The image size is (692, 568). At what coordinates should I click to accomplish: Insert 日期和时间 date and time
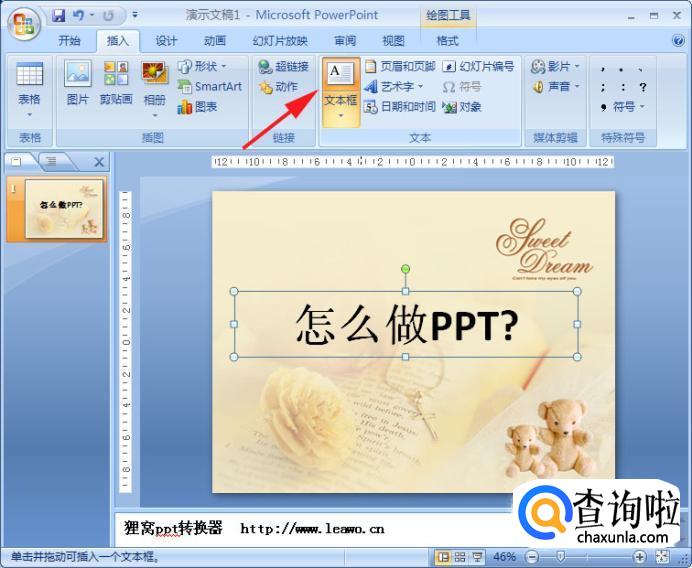(400, 106)
